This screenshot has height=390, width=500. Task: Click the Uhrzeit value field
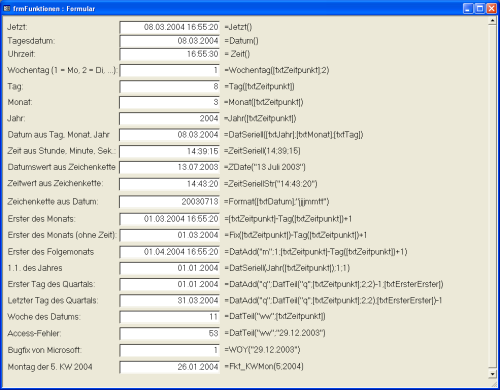pyautogui.click(x=169, y=54)
